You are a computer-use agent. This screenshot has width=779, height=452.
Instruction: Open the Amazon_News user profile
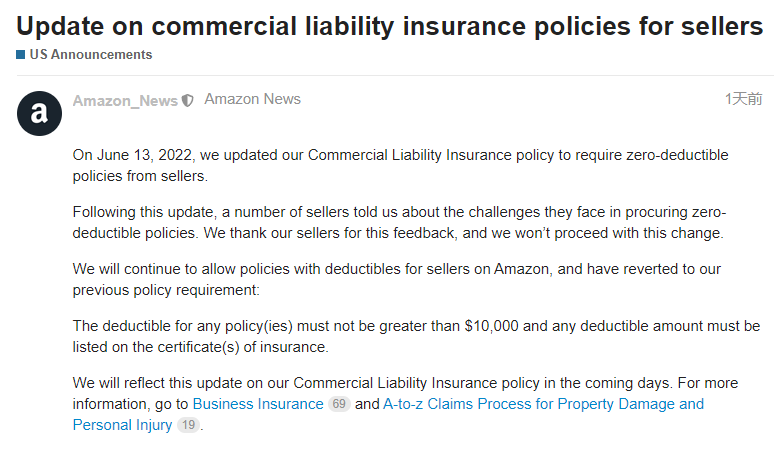(125, 101)
